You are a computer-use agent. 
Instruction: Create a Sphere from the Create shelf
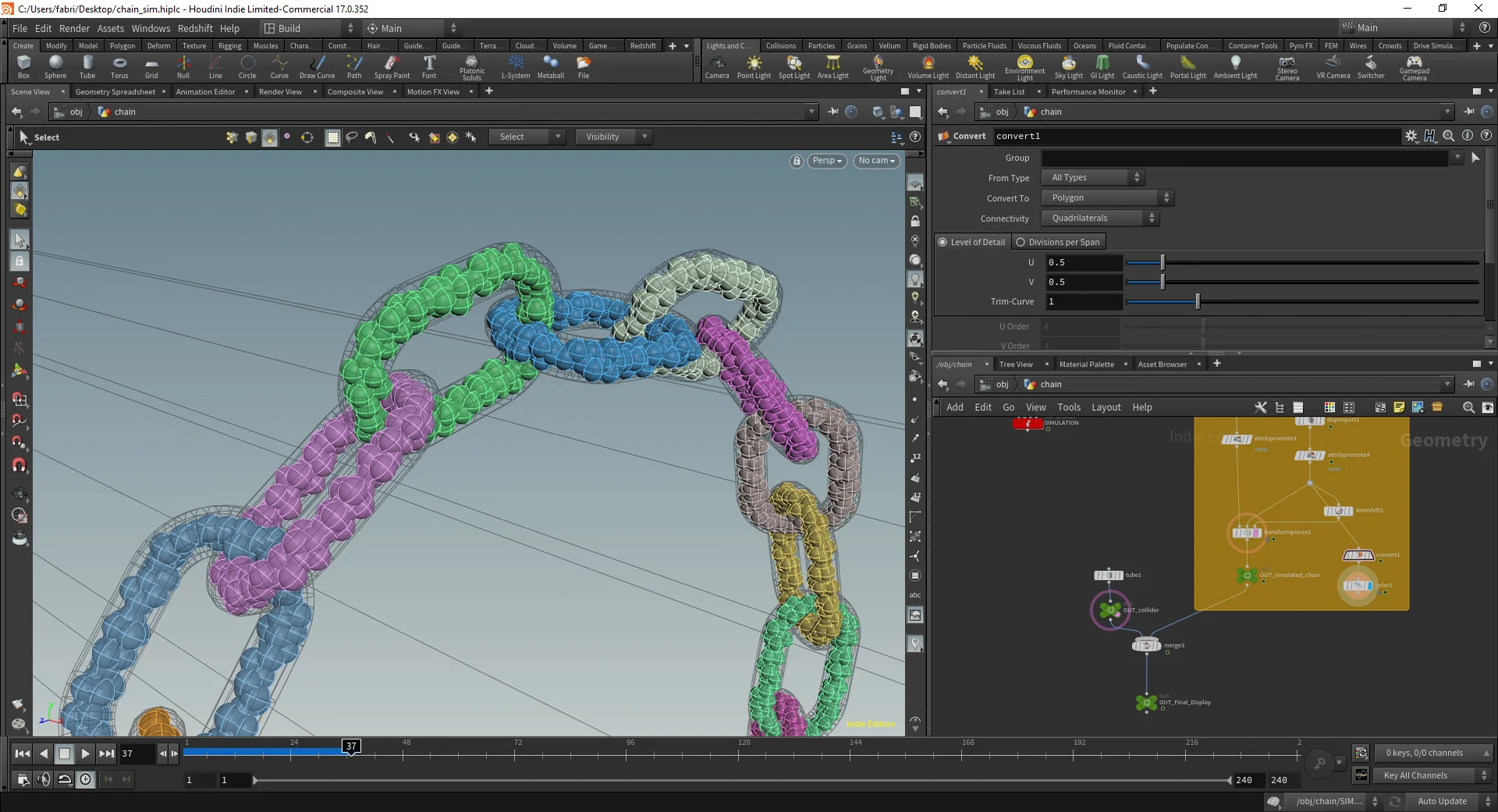[55, 66]
